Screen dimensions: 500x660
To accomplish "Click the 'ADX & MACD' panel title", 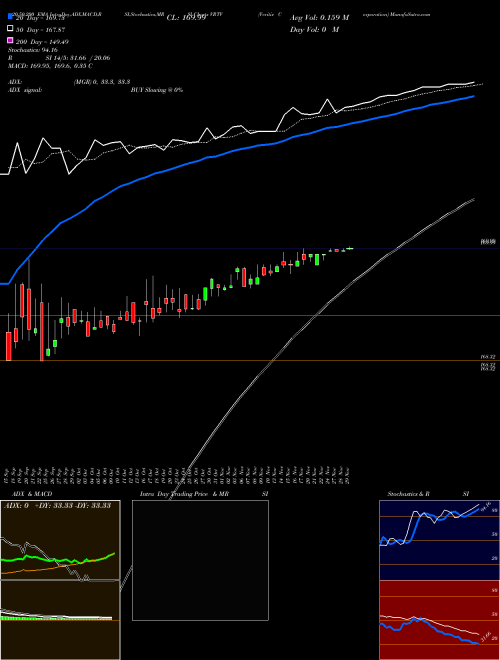I will (32, 494).
